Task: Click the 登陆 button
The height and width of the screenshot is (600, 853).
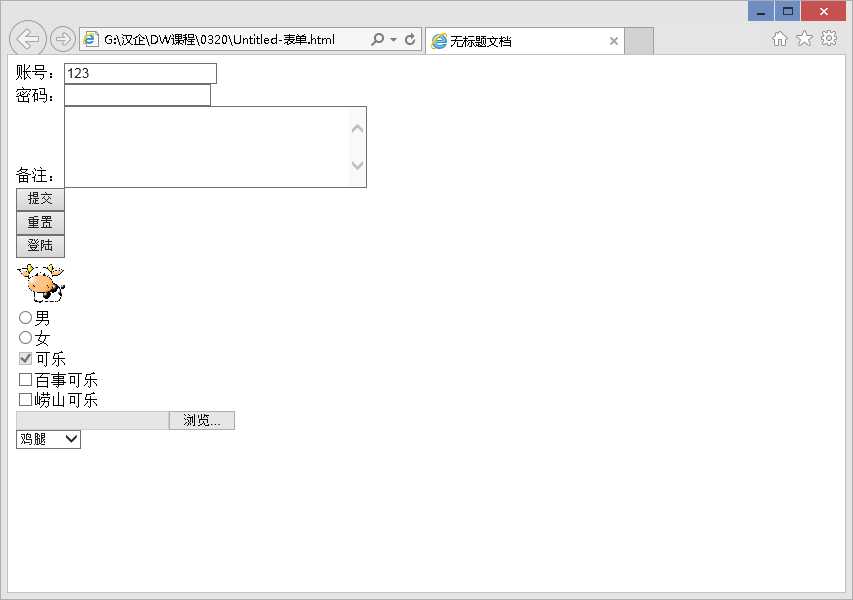Action: tap(40, 246)
